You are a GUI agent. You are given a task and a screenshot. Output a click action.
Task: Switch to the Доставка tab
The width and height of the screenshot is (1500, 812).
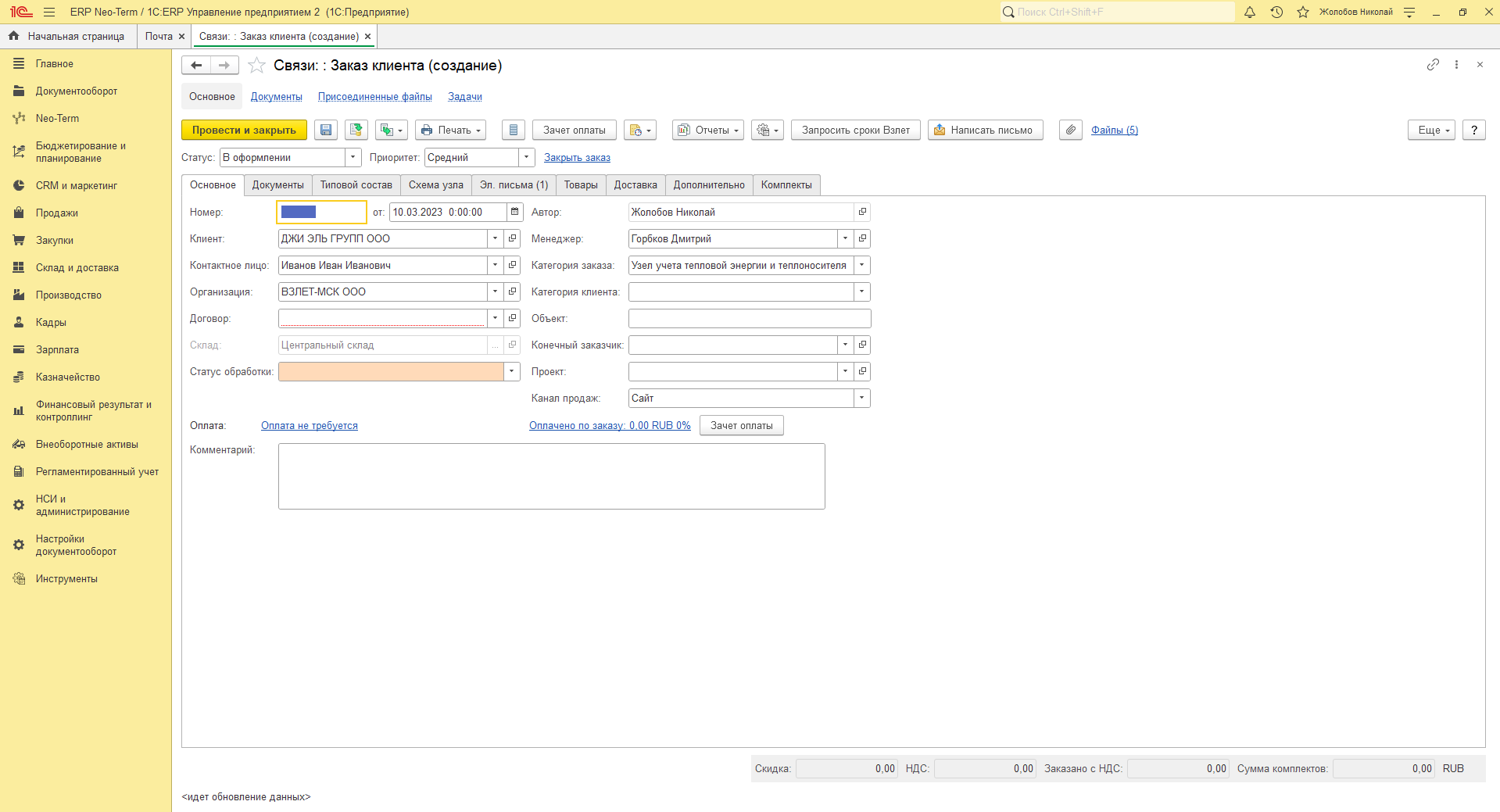(x=635, y=185)
